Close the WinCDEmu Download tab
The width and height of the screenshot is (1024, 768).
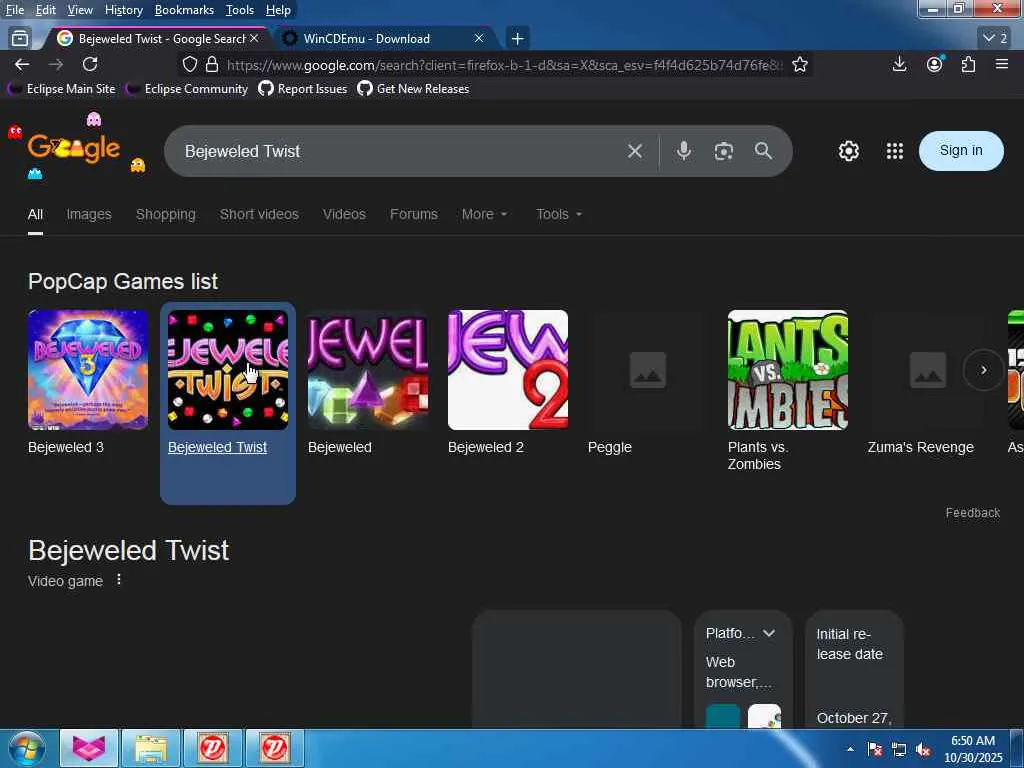pyautogui.click(x=479, y=39)
